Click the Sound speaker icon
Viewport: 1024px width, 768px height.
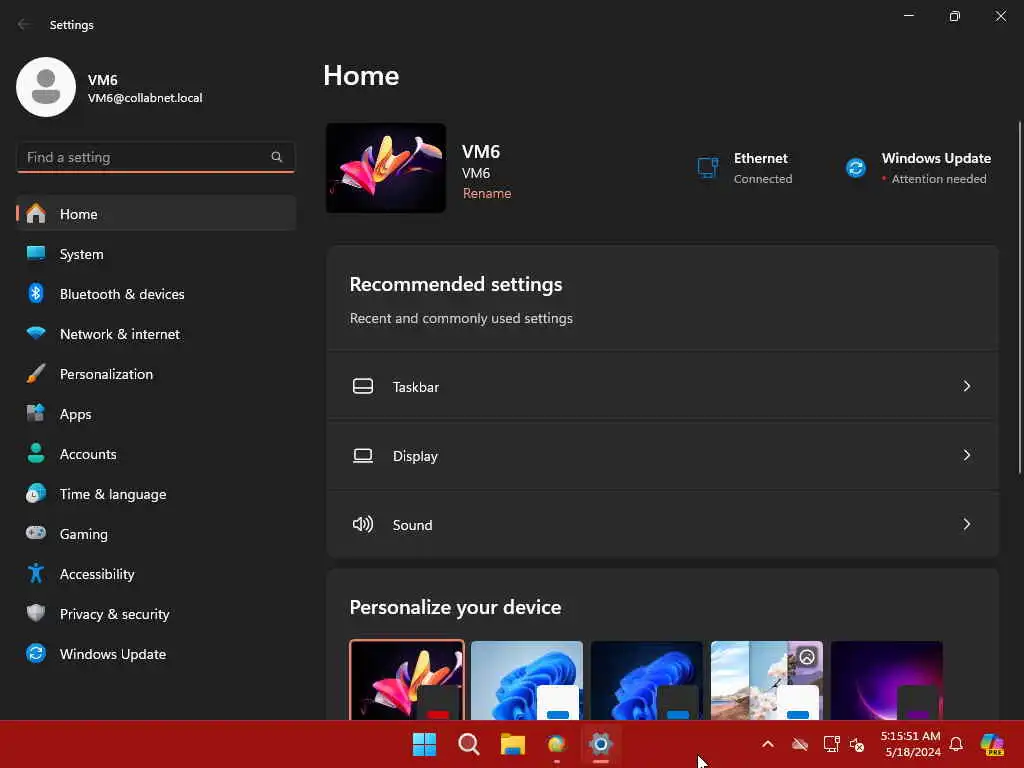coord(363,524)
